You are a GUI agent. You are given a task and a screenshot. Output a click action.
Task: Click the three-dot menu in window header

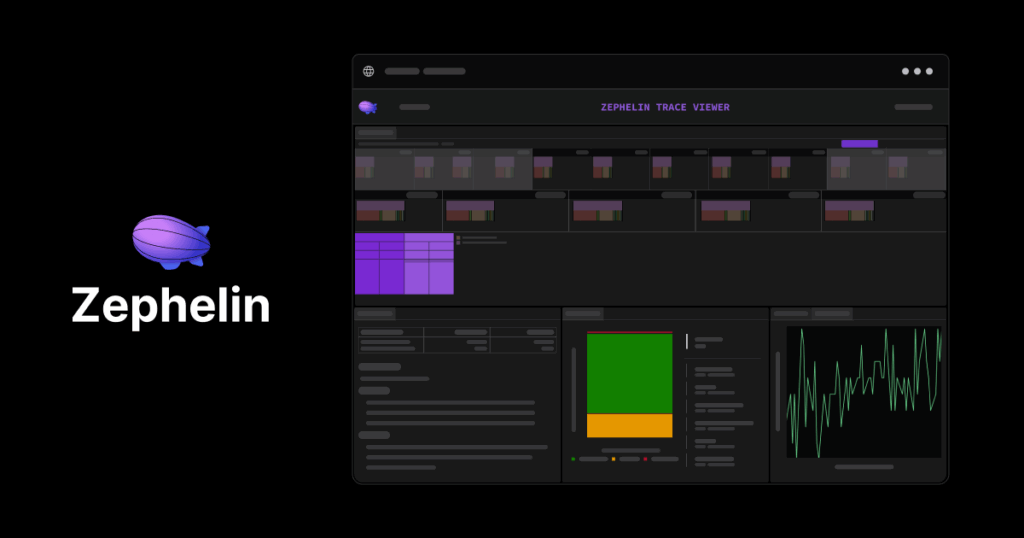pyautogui.click(x=917, y=71)
